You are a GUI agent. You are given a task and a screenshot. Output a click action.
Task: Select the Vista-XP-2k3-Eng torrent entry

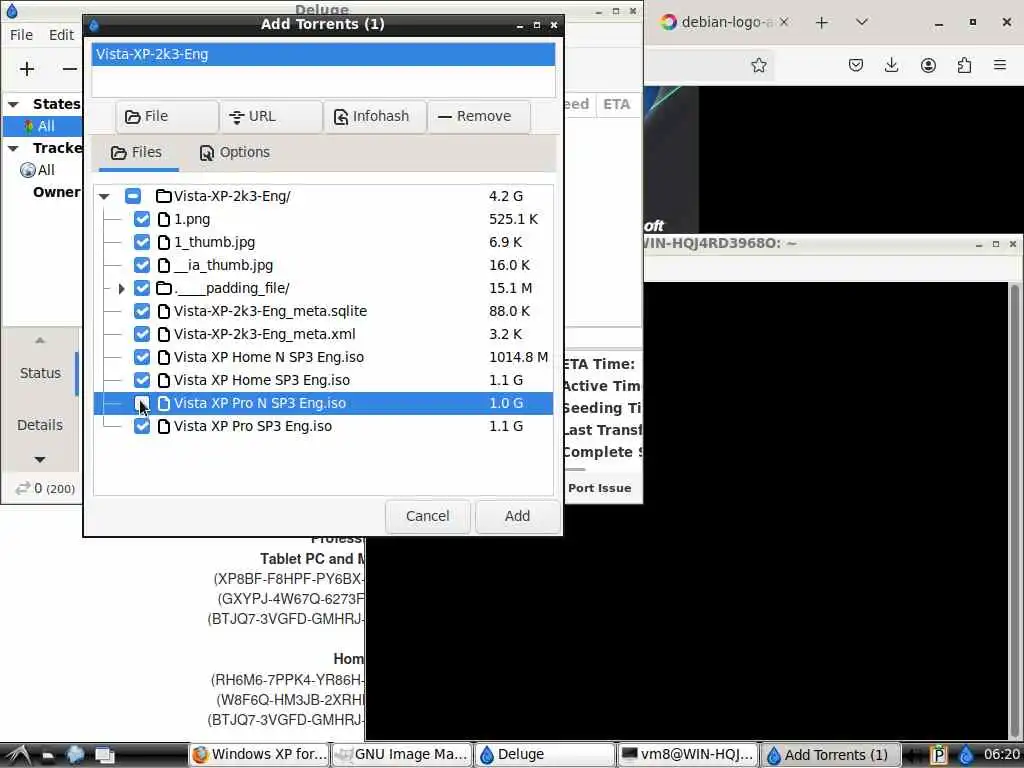coord(324,54)
